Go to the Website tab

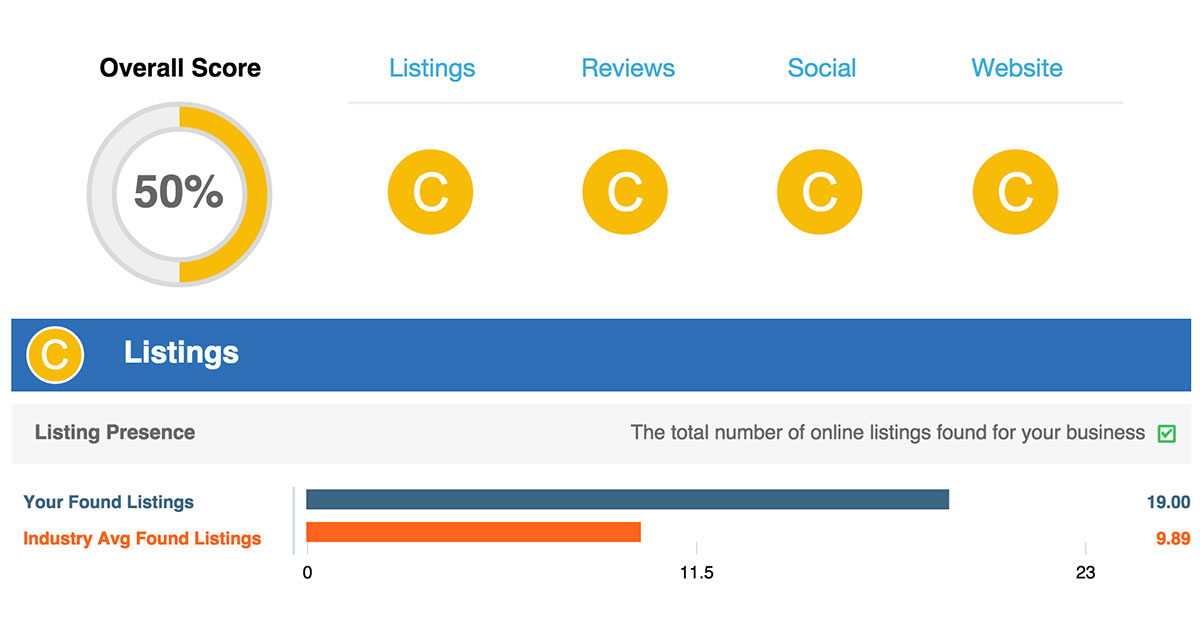click(1016, 68)
